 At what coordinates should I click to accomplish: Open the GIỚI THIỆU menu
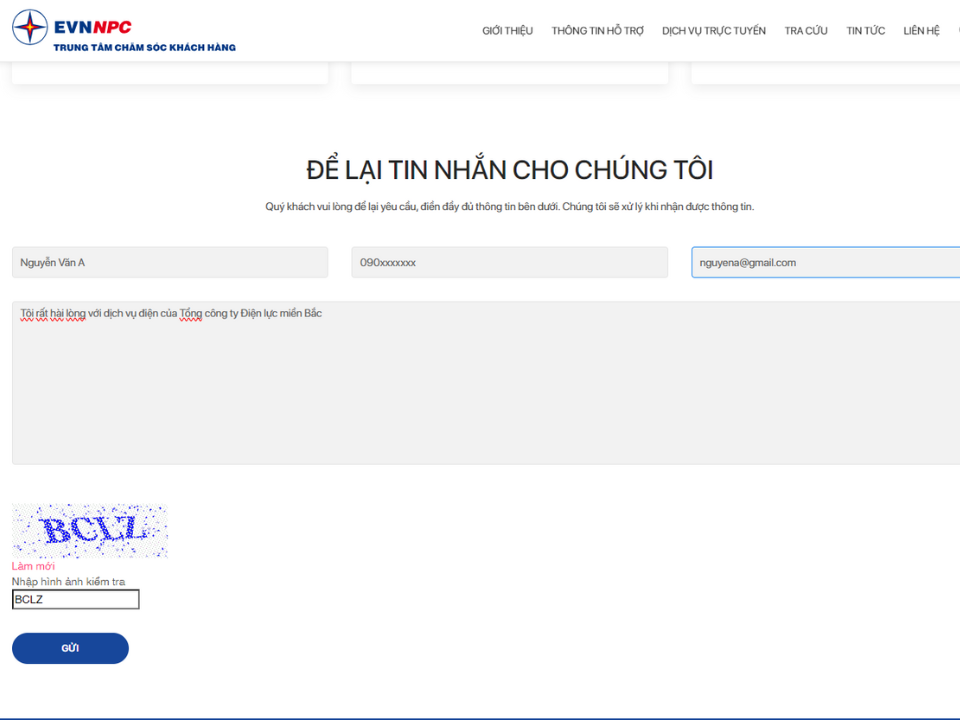(x=507, y=31)
